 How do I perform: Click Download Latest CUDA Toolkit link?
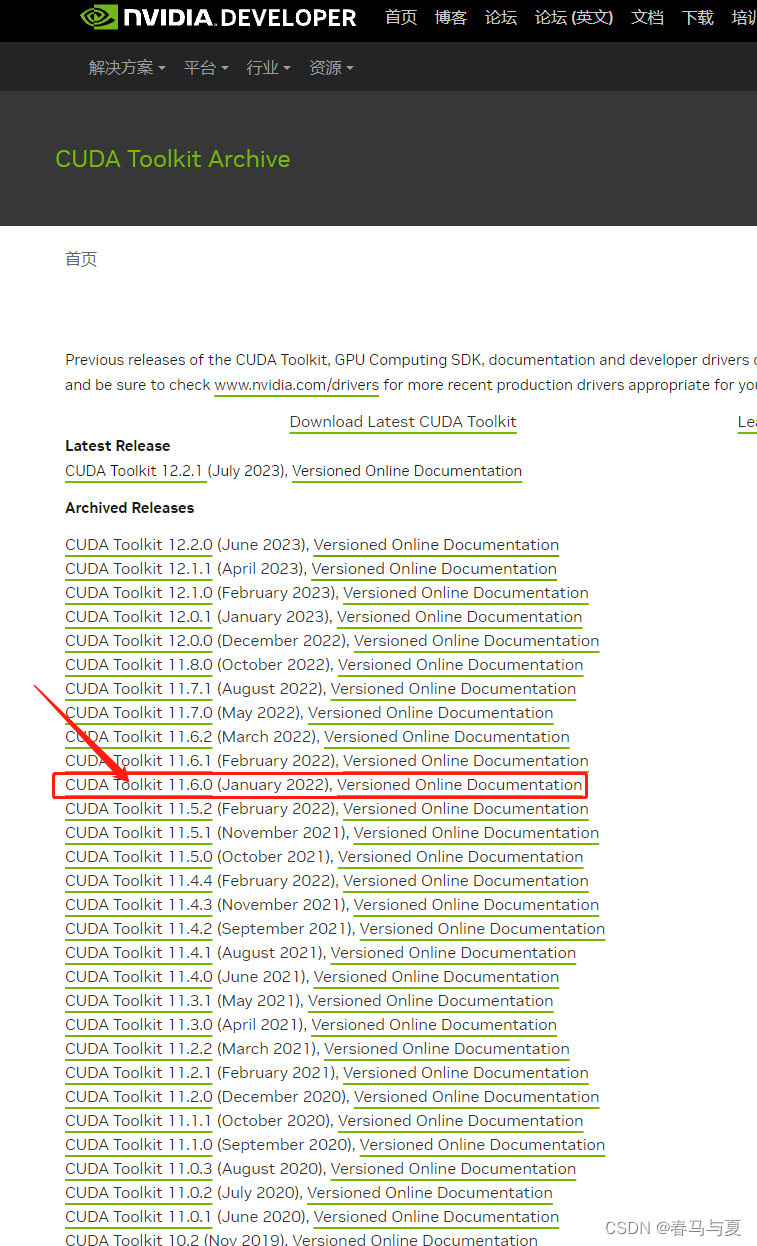[403, 422]
